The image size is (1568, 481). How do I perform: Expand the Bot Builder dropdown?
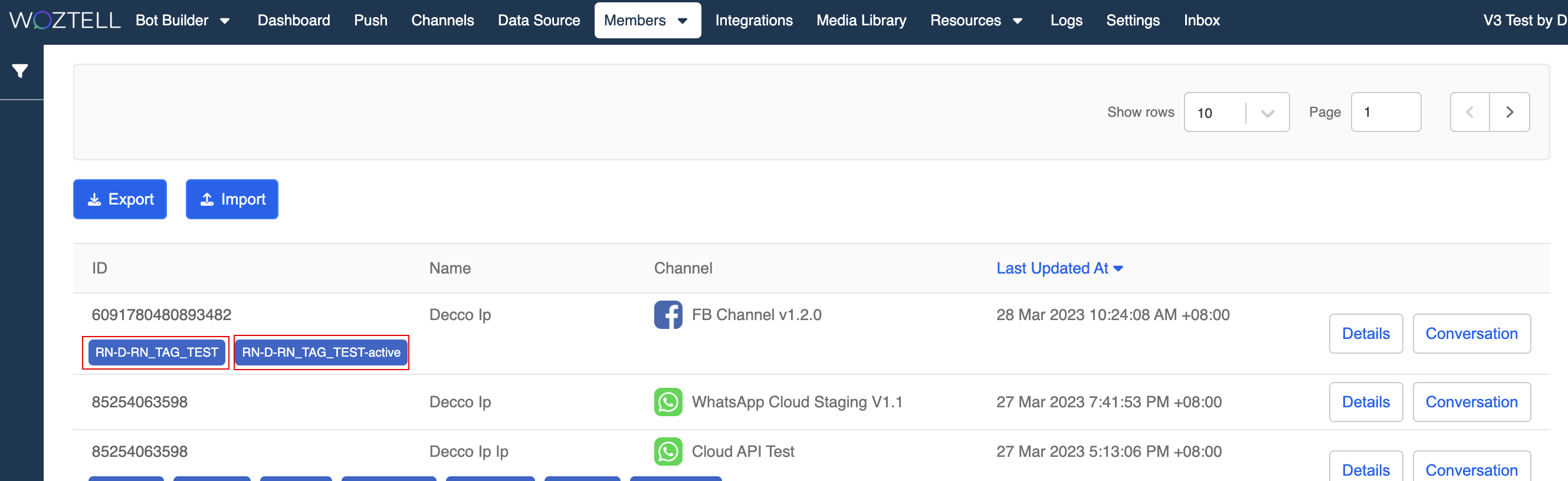(183, 20)
